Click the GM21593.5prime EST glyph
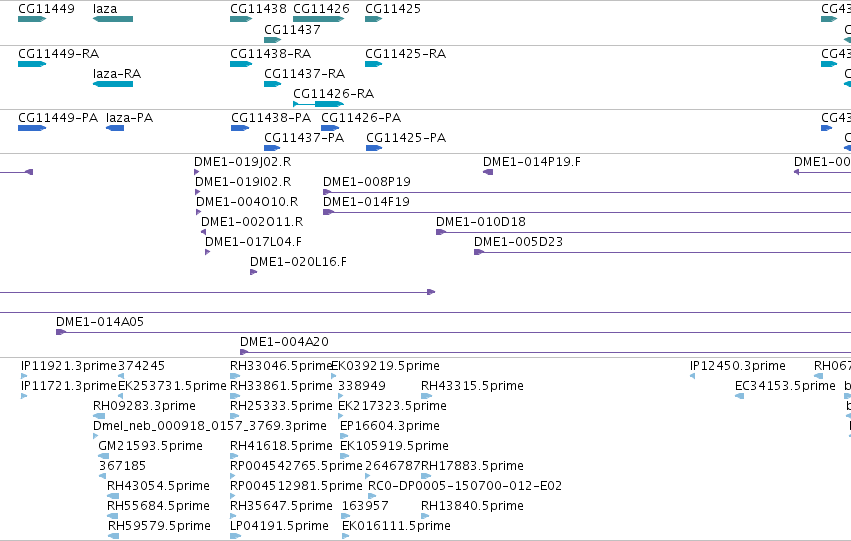 click(103, 456)
